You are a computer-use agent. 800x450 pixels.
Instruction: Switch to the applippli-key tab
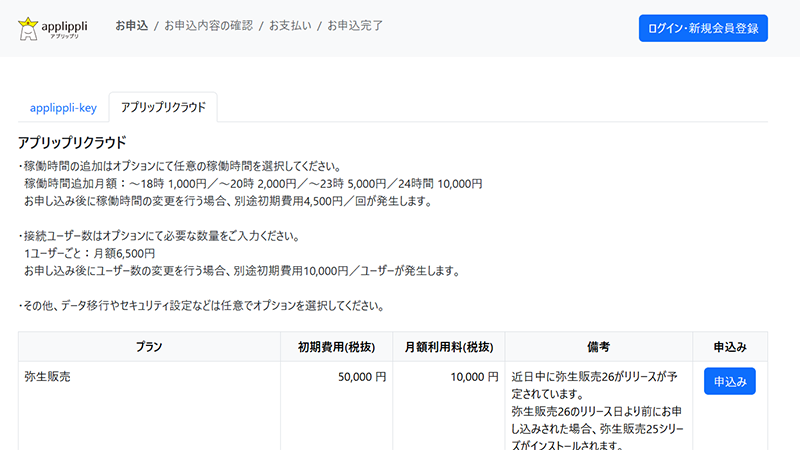(63, 107)
